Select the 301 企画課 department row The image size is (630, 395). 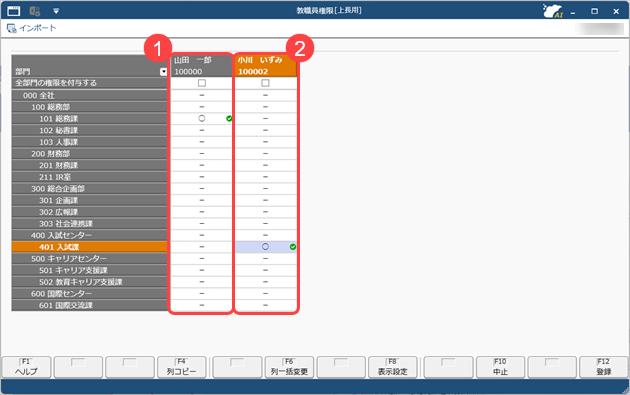(x=89, y=200)
